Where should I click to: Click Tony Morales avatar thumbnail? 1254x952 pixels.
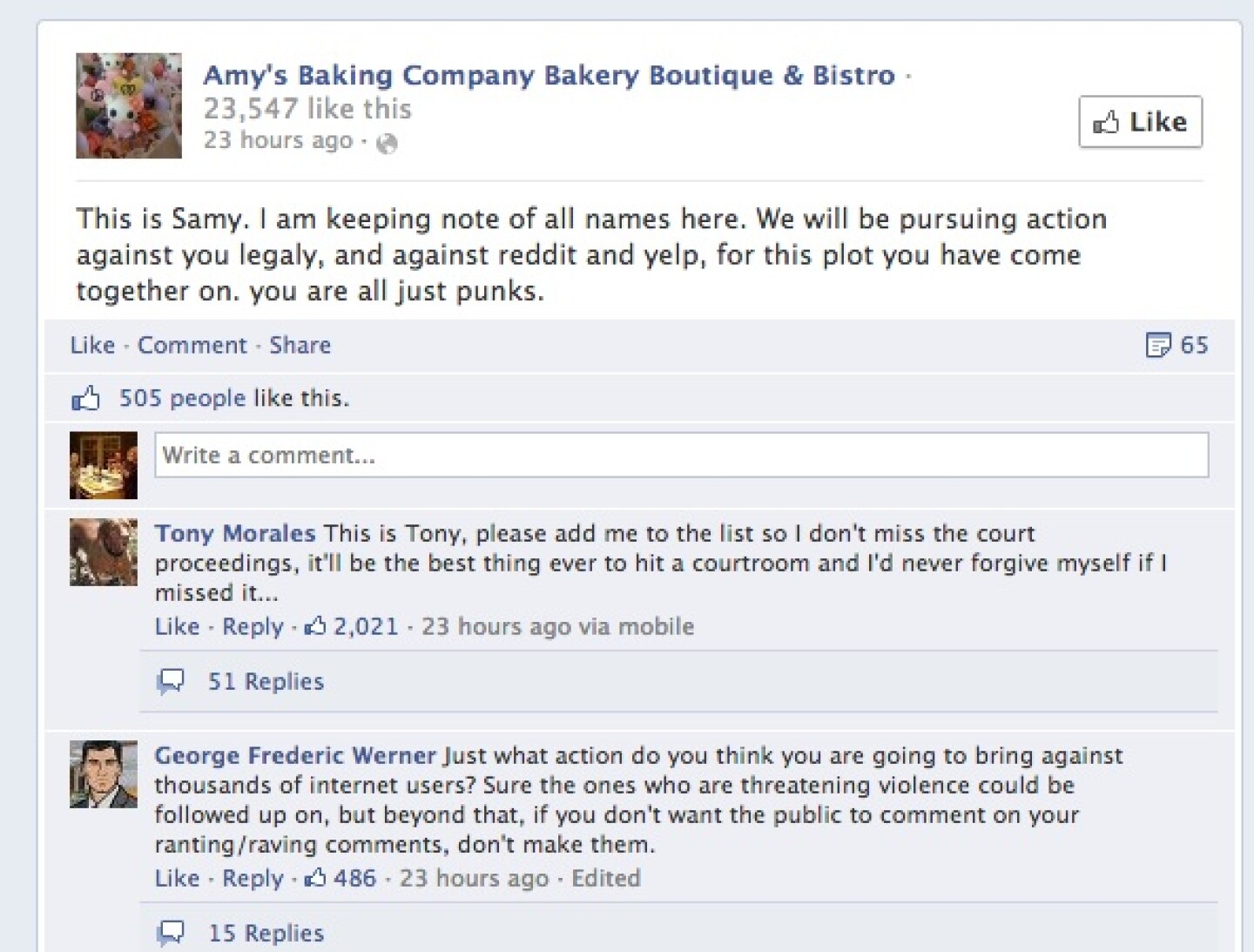[x=104, y=552]
